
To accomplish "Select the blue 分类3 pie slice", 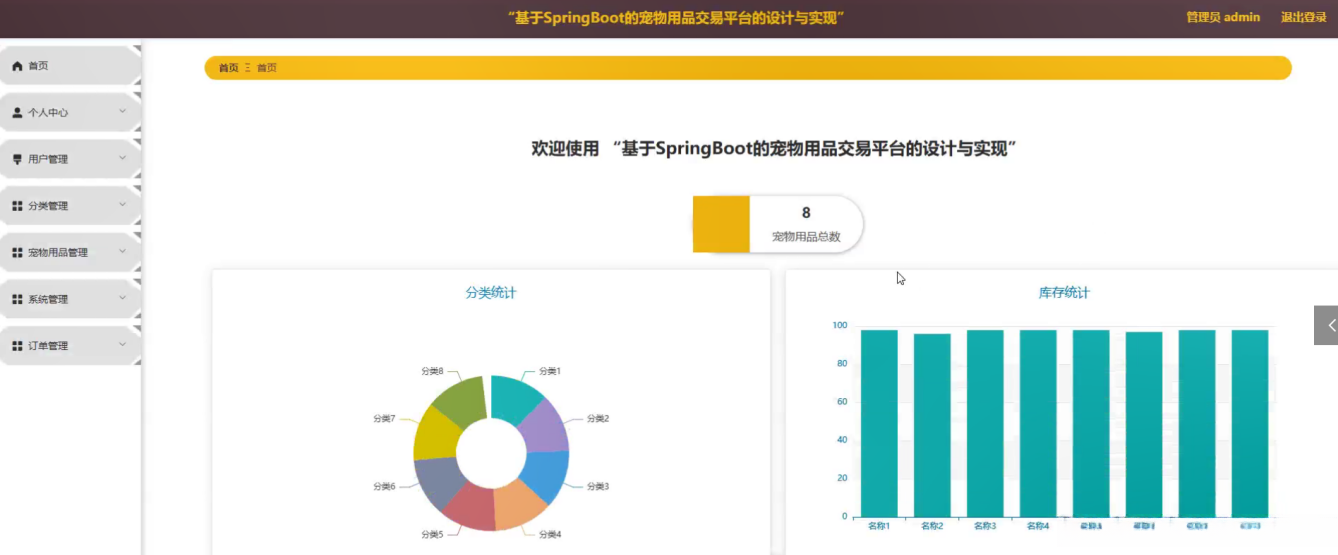I will point(548,476).
